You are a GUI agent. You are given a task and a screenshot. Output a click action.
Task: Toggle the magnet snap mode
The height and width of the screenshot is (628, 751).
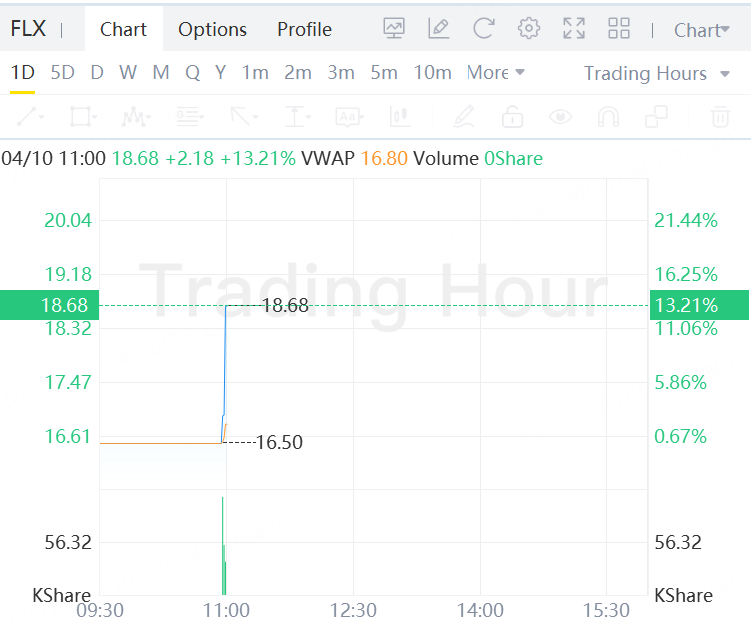608,117
